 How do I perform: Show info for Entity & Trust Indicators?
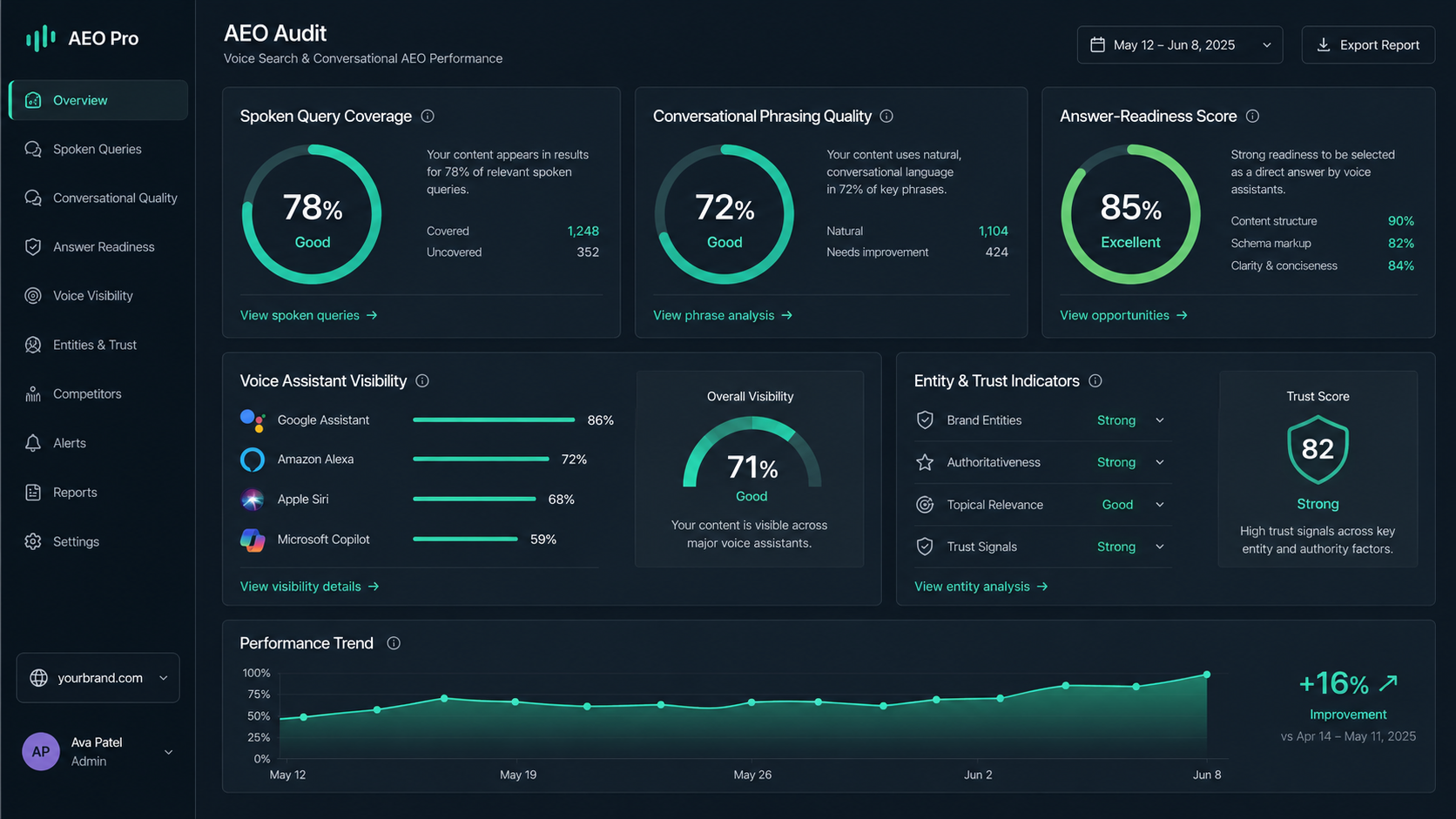(1095, 381)
